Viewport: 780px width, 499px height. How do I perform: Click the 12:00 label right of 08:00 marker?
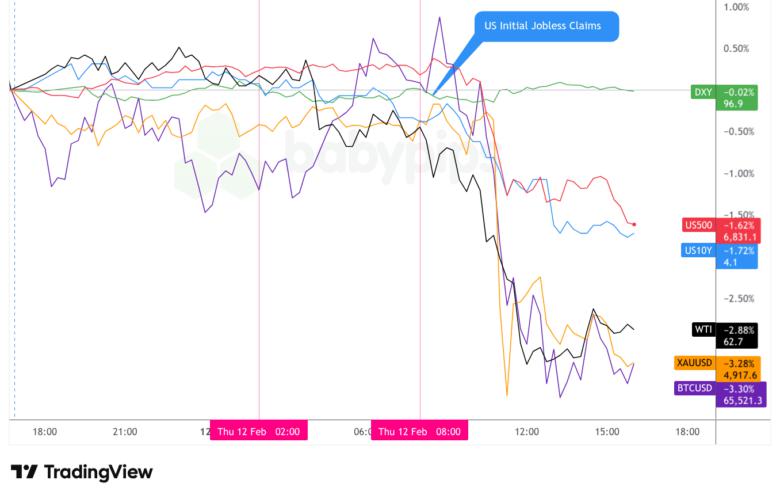click(526, 431)
